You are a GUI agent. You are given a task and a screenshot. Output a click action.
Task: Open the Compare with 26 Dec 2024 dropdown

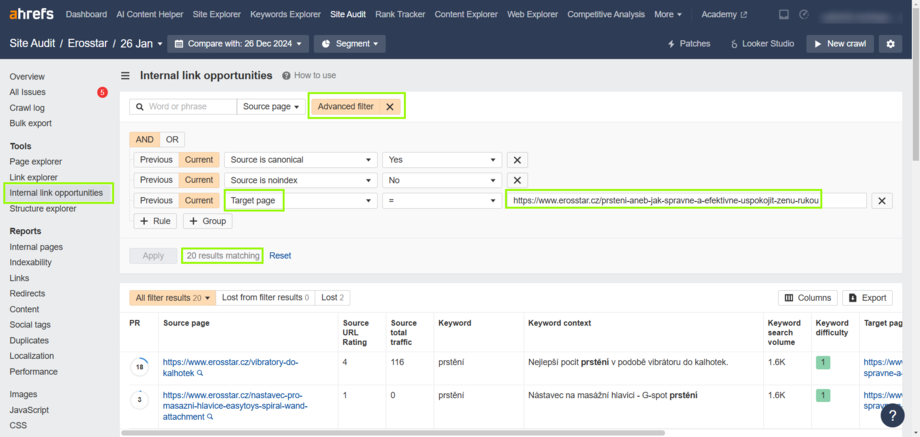click(x=237, y=44)
